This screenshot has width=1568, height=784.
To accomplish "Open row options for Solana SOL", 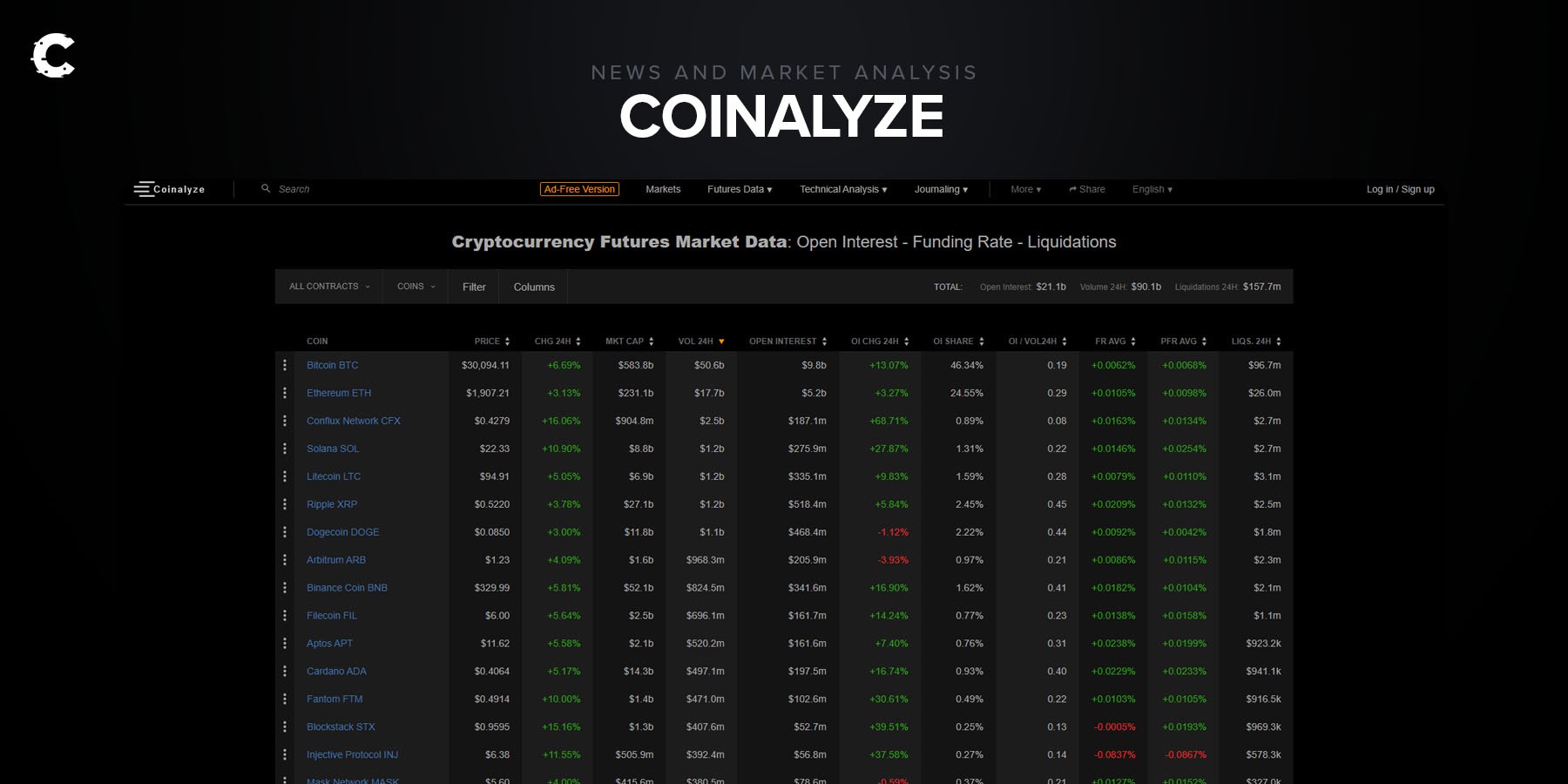I will [285, 449].
